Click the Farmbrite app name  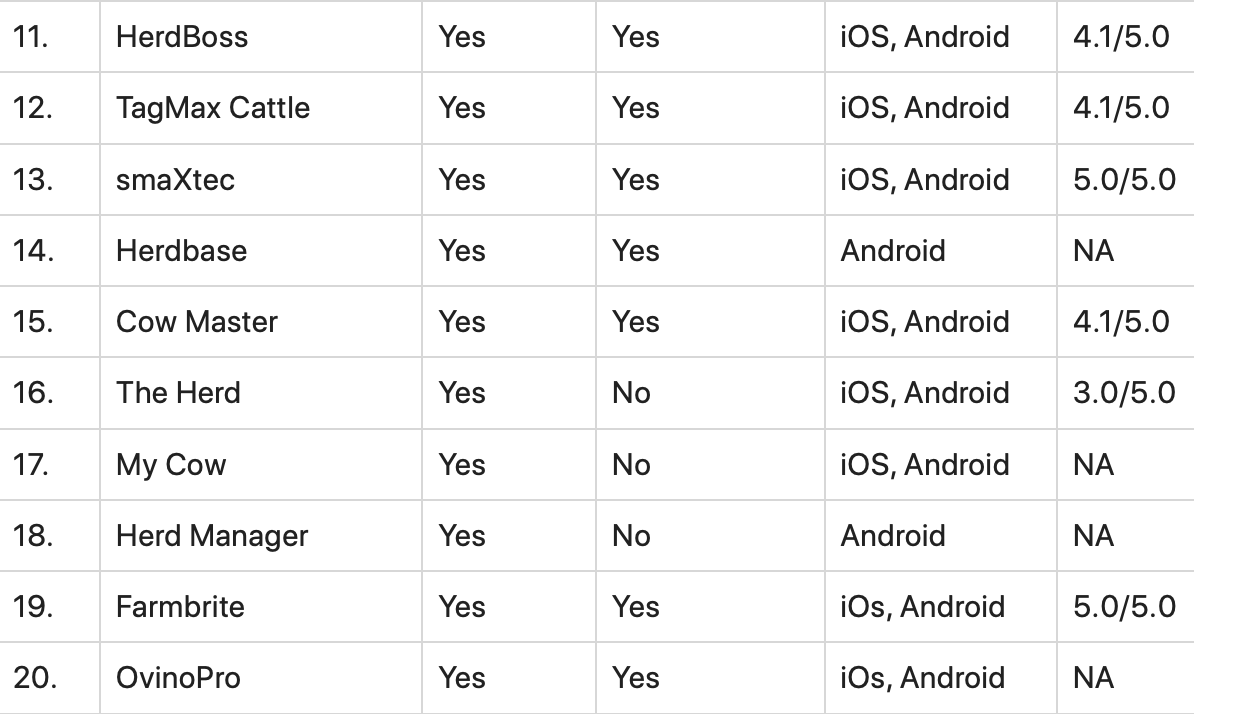point(180,607)
